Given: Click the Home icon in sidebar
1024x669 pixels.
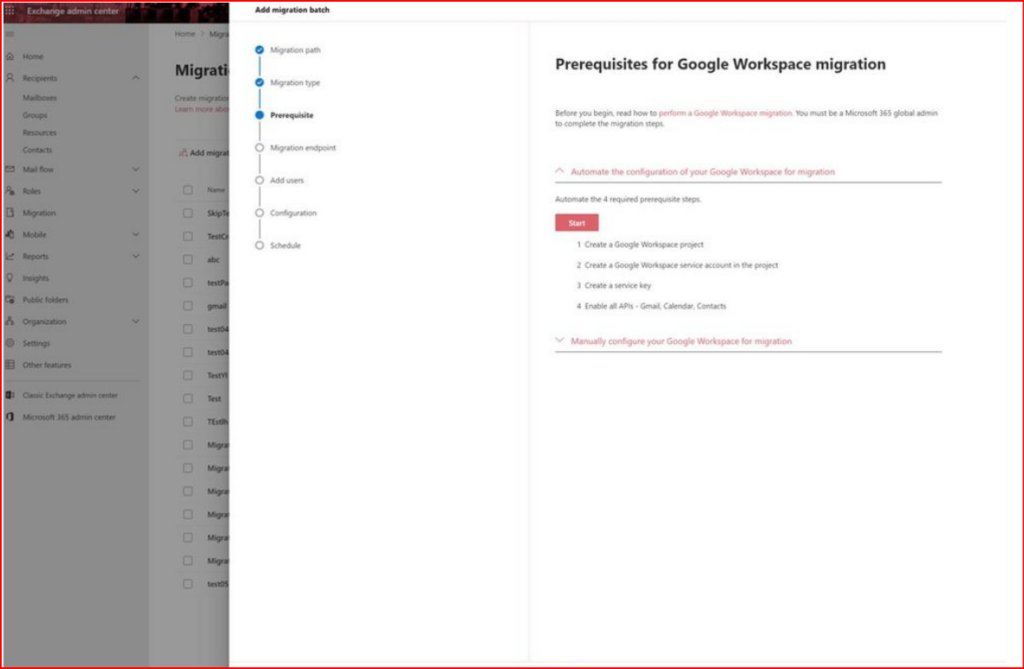Looking at the screenshot, I should click(x=10, y=56).
